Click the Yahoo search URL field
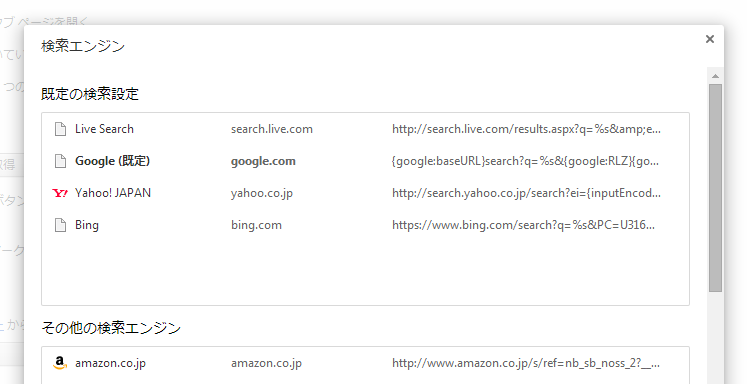The height and width of the screenshot is (384, 747). coord(526,193)
